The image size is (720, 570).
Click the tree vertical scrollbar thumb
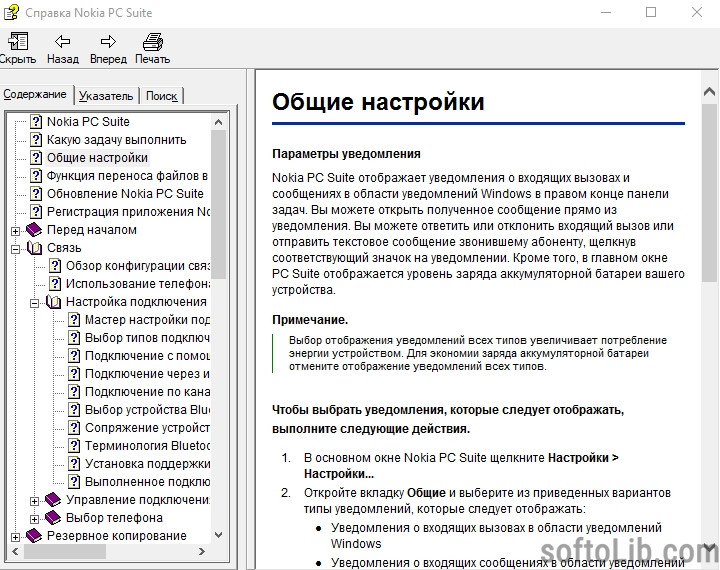click(219, 204)
